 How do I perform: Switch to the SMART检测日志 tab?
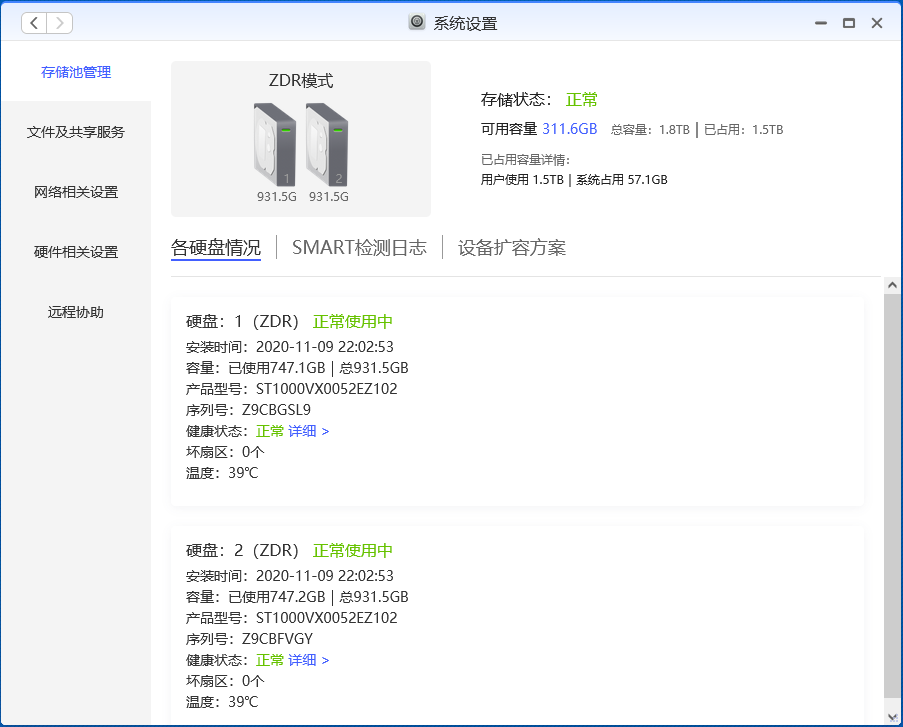click(359, 248)
